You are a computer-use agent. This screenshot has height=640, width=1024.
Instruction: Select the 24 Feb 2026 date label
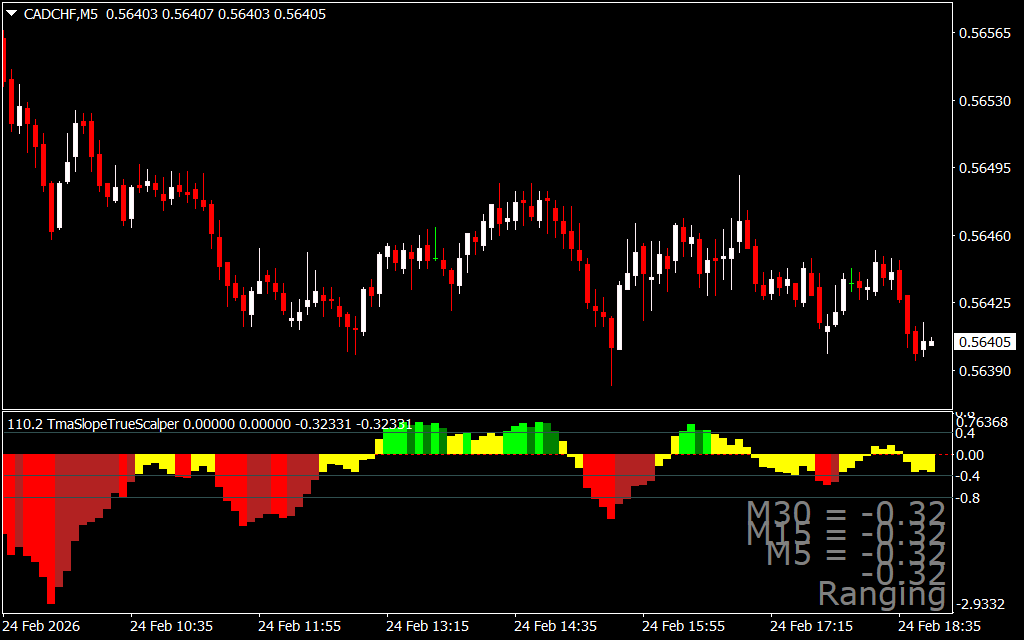[40, 626]
